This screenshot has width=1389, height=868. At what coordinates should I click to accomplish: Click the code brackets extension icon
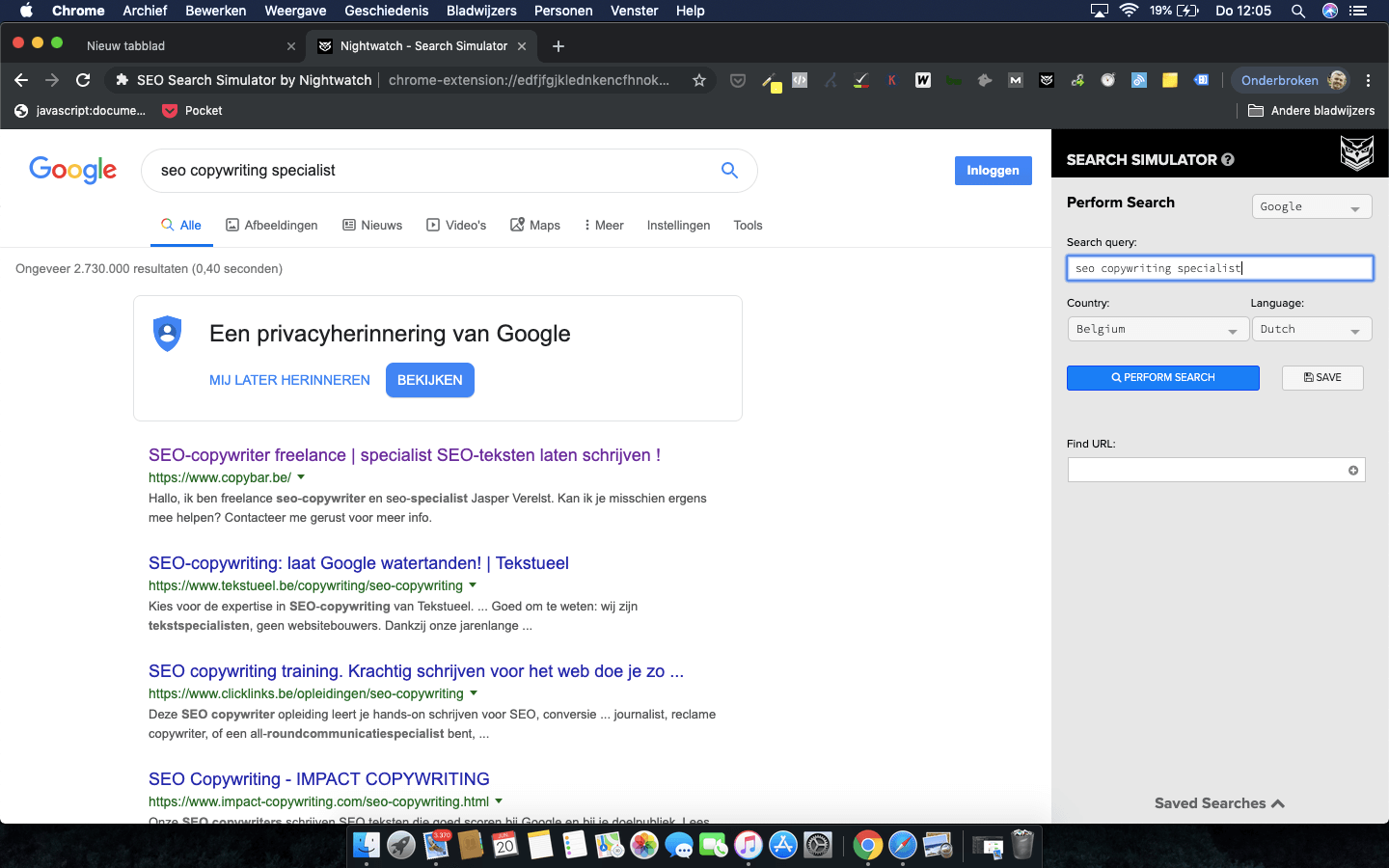[x=800, y=80]
